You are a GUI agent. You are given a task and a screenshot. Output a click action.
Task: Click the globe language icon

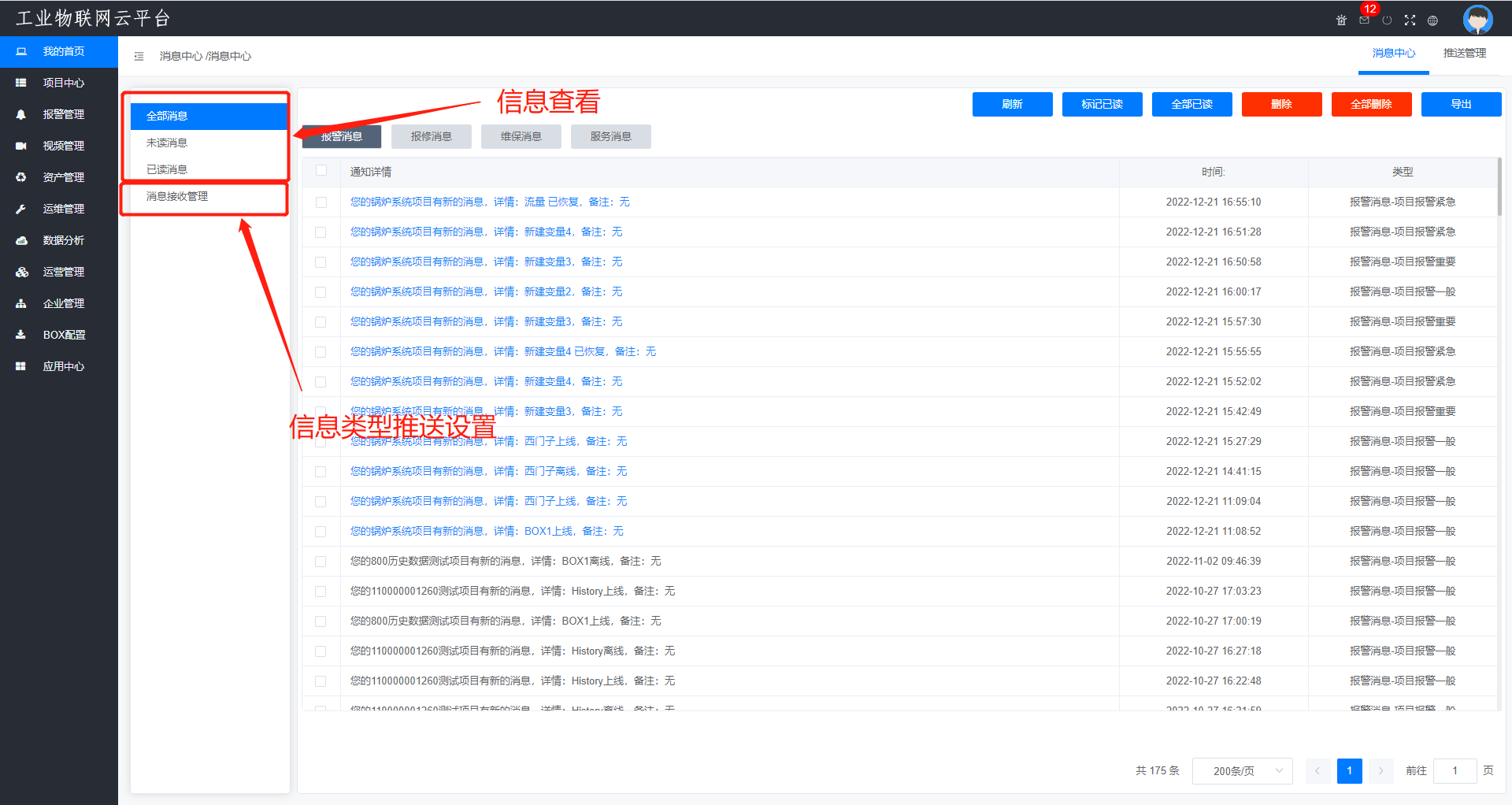point(1432,20)
